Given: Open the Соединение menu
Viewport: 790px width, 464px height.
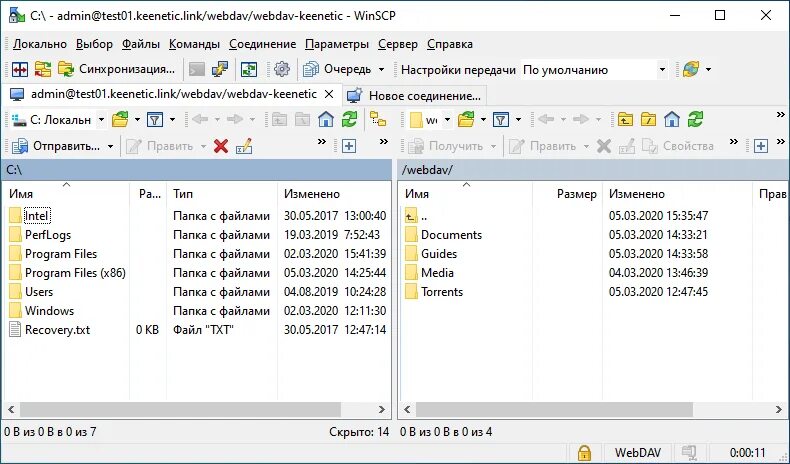Looking at the screenshot, I should point(262,44).
